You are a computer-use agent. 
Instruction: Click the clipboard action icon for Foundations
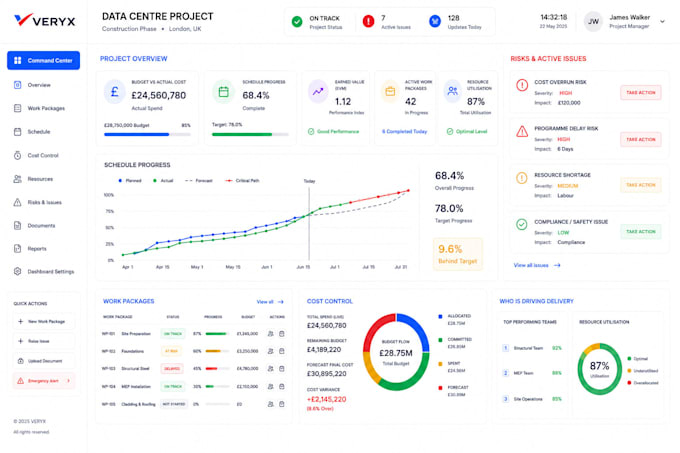coord(282,351)
